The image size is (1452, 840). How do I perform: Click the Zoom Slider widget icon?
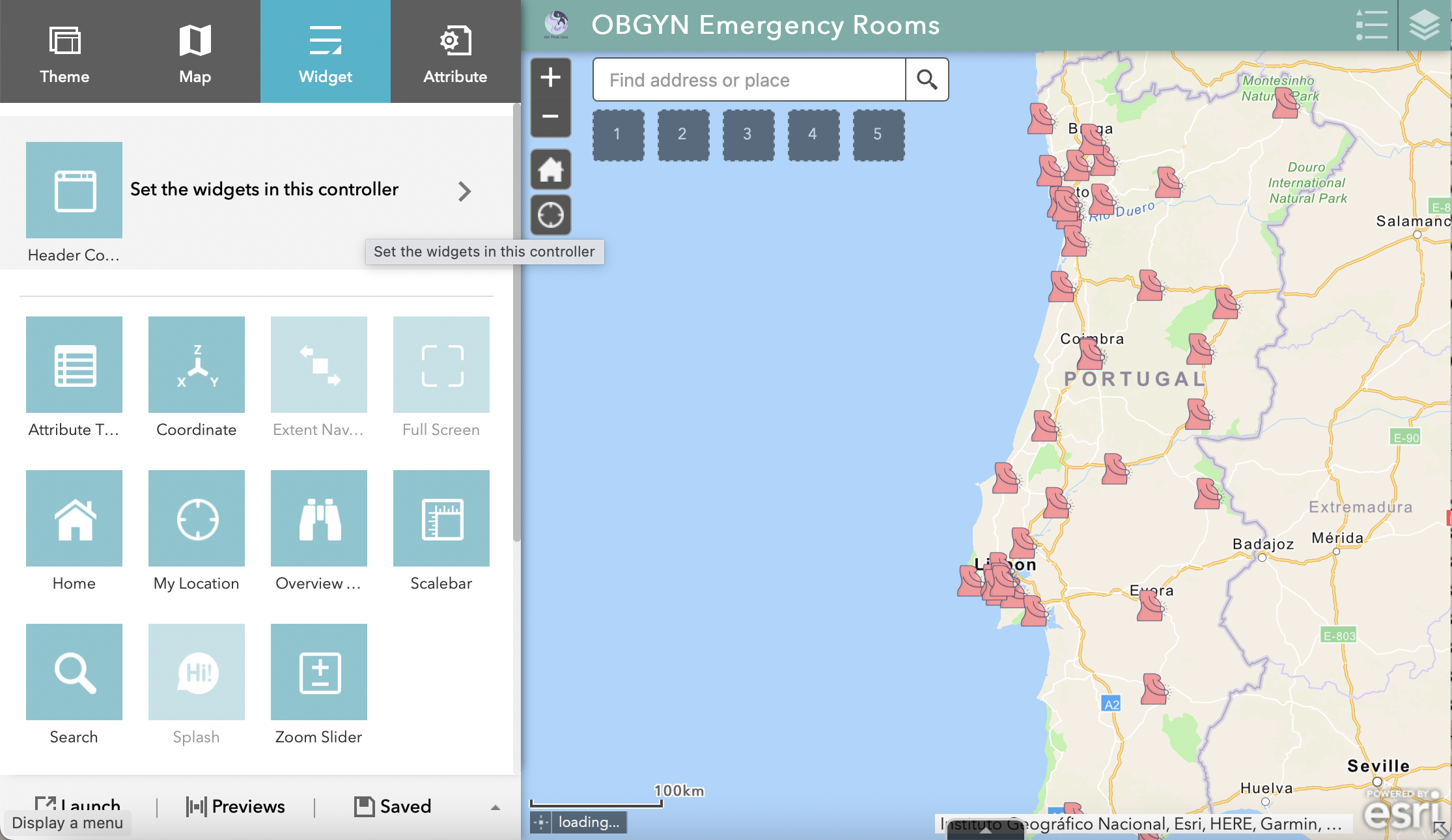point(319,672)
